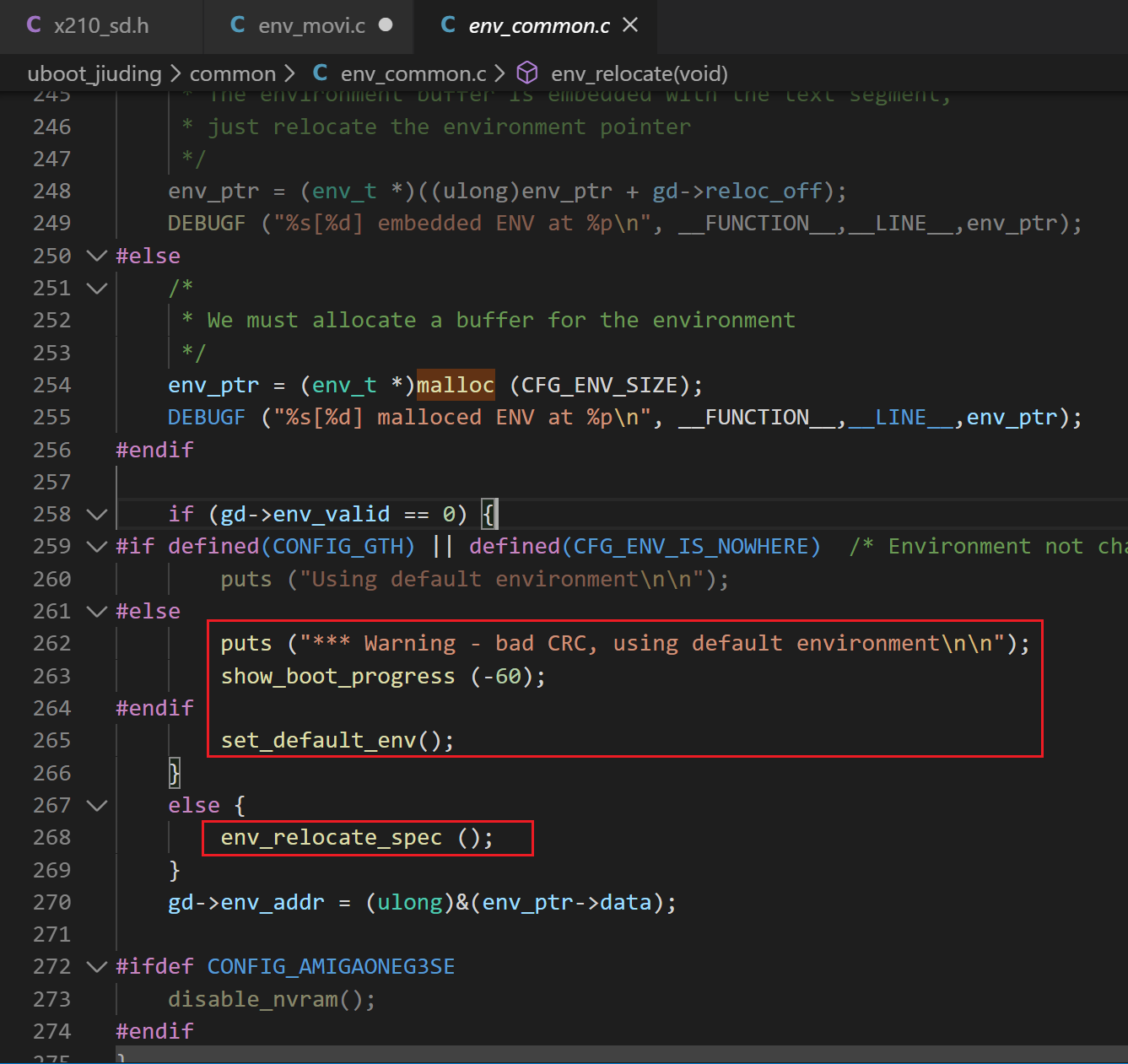This screenshot has height=1064, width=1128.
Task: Click the bad CRC warning string
Action: (x=653, y=644)
